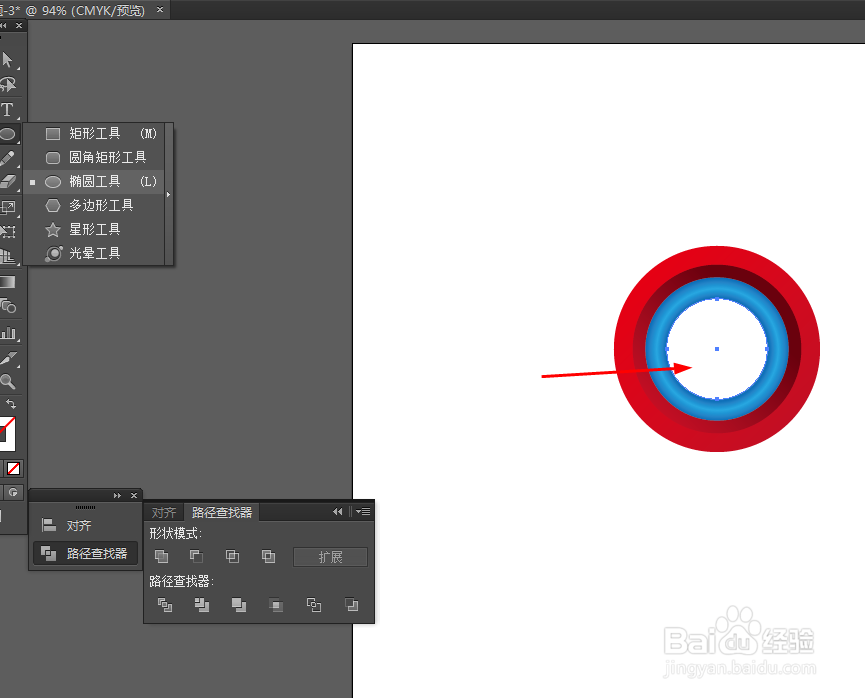Select the Eraser tool
The image size is (865, 698).
click(x=7, y=182)
